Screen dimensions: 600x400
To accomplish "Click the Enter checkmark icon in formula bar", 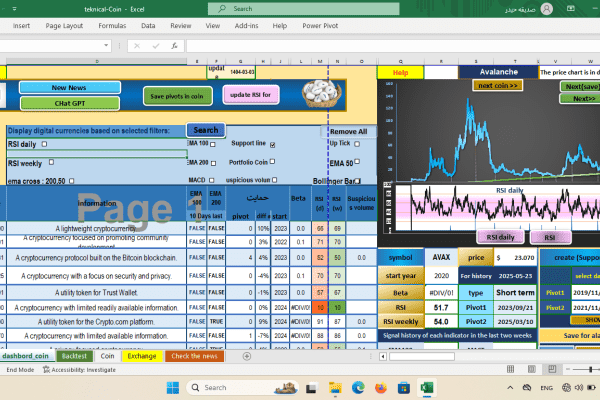I will click(x=156, y=46).
